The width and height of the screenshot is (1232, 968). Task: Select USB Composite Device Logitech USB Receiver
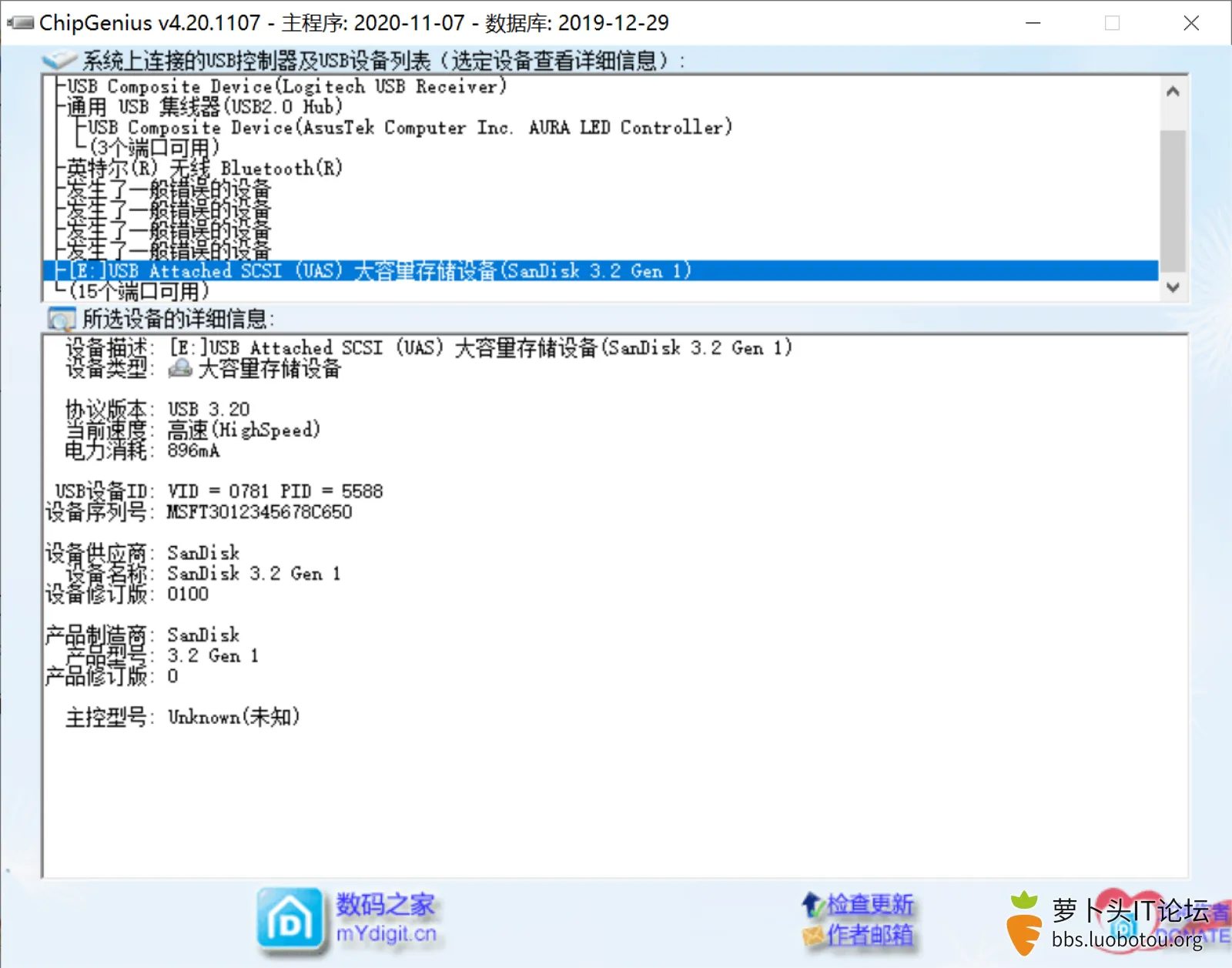point(286,86)
